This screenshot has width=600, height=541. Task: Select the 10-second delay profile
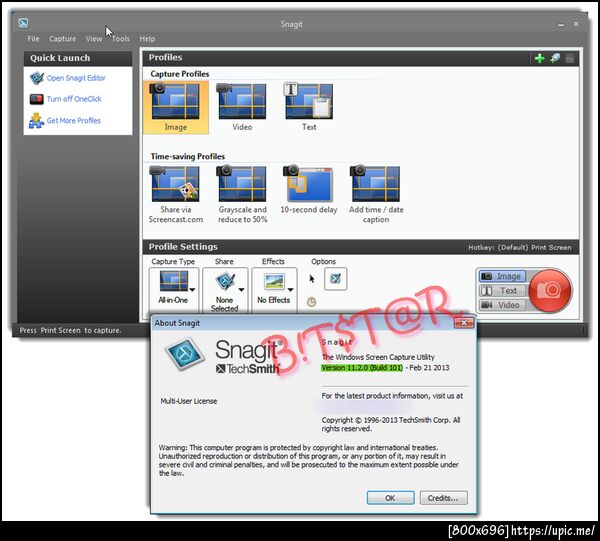click(x=309, y=190)
